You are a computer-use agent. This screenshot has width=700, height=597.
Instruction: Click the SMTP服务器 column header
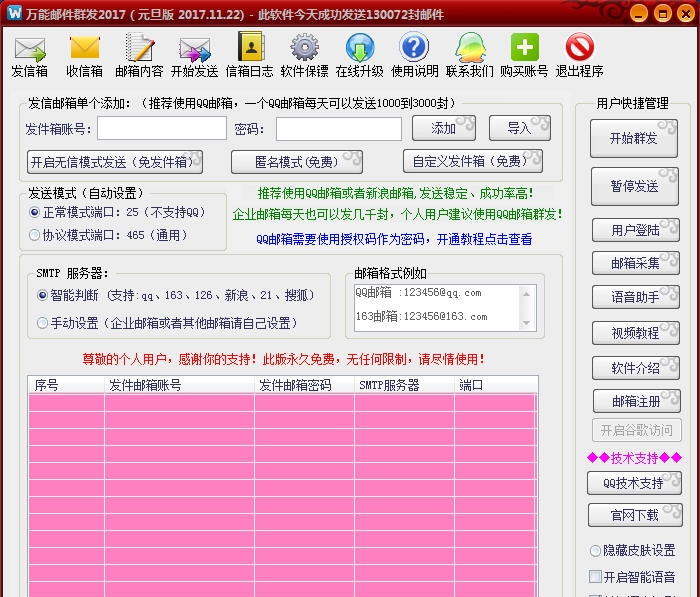click(x=404, y=385)
